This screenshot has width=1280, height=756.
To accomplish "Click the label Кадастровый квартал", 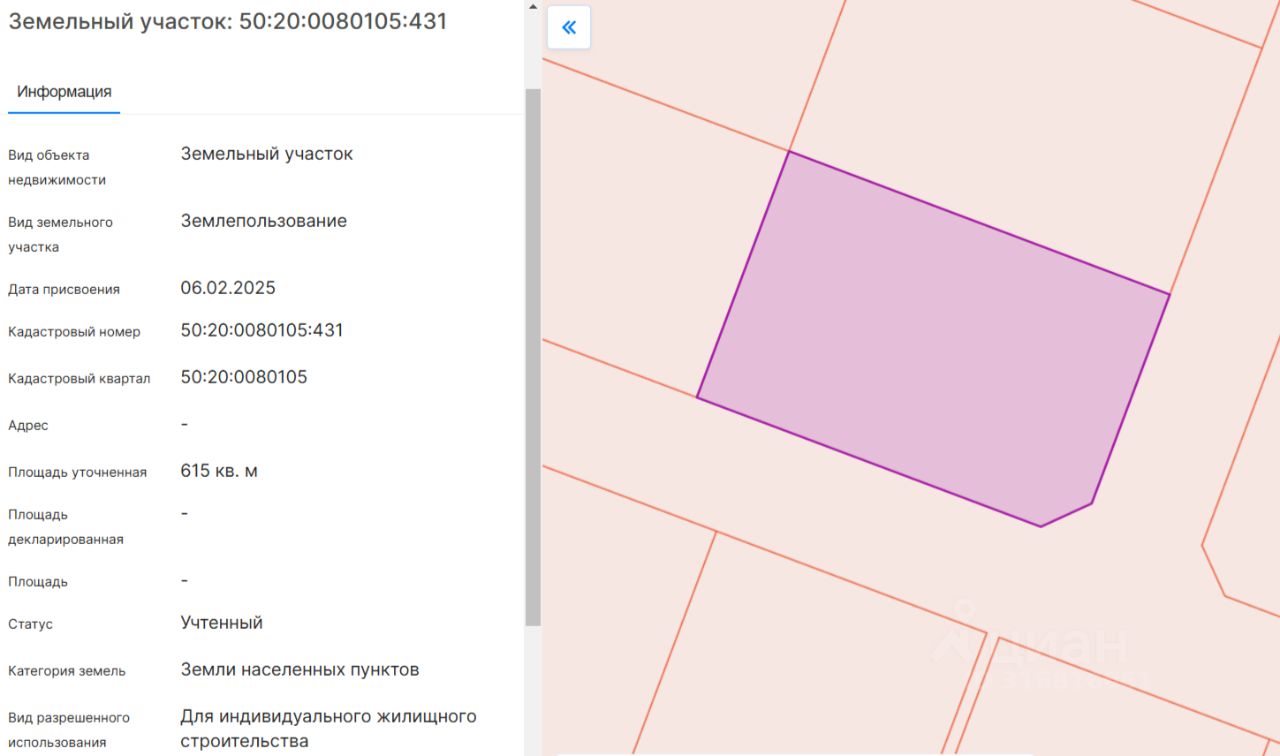I will click(79, 379).
